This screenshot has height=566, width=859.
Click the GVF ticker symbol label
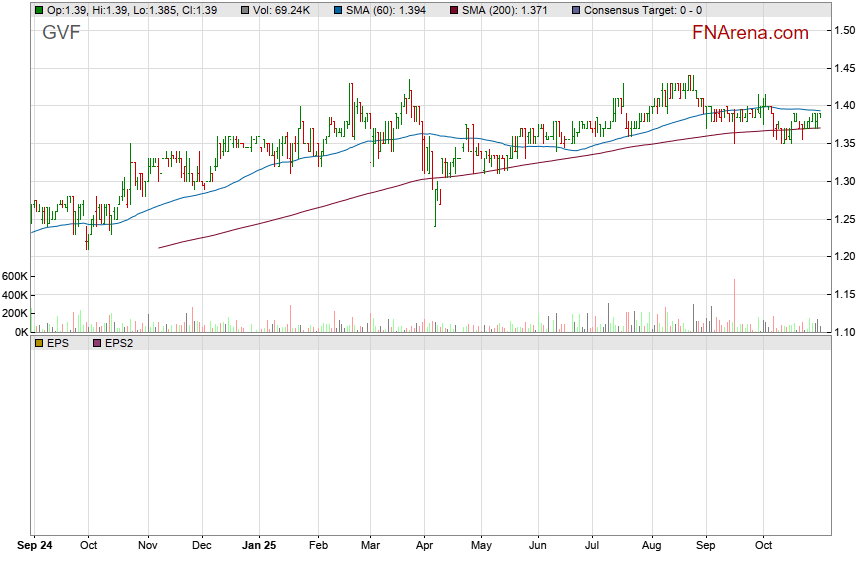click(61, 33)
